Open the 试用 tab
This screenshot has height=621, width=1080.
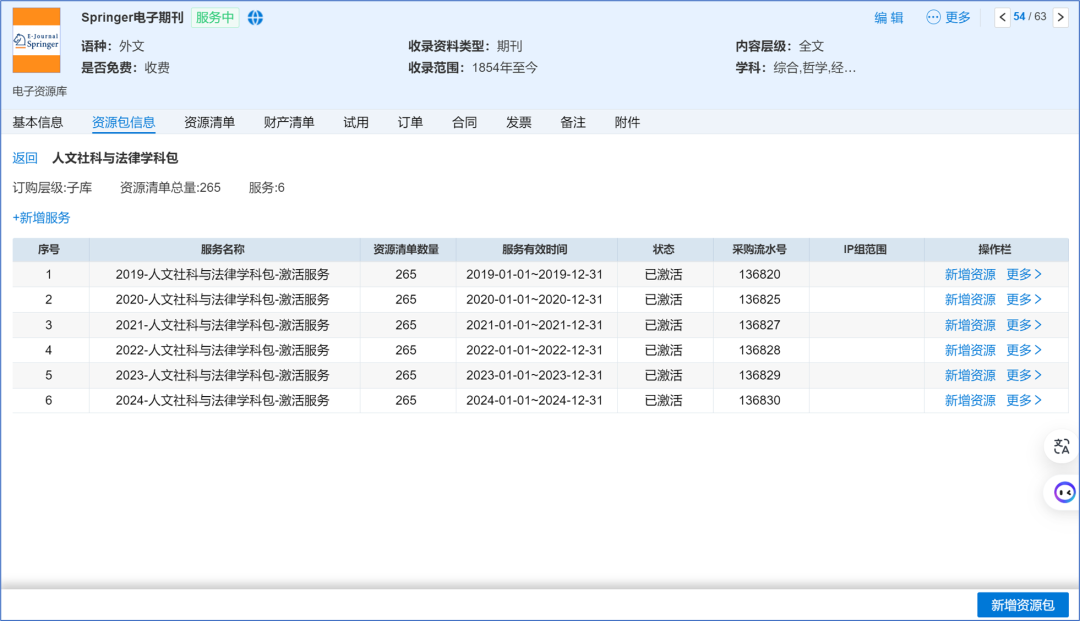356,123
